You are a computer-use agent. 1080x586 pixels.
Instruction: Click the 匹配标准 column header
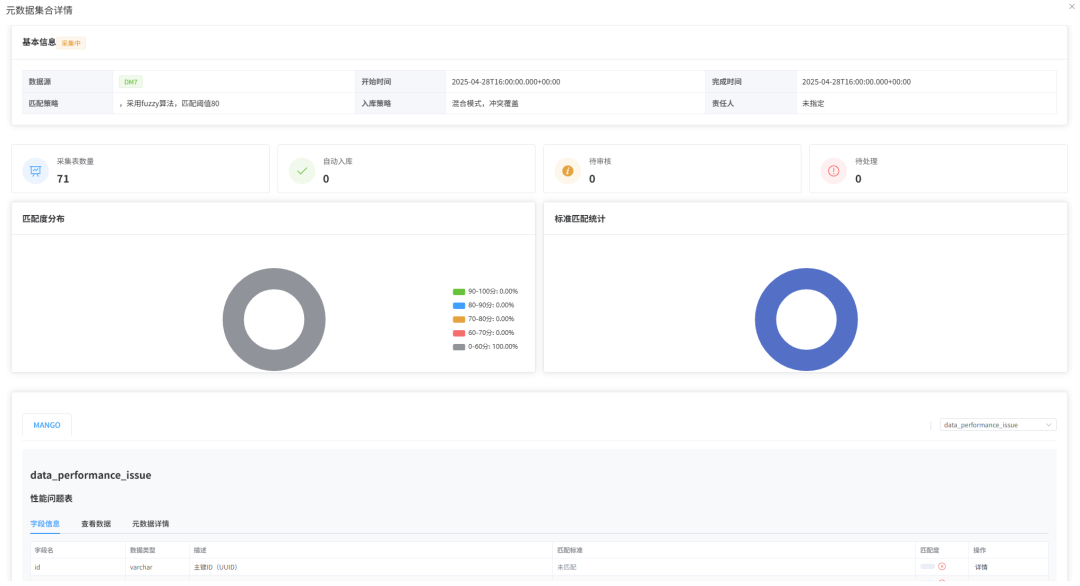pos(570,550)
